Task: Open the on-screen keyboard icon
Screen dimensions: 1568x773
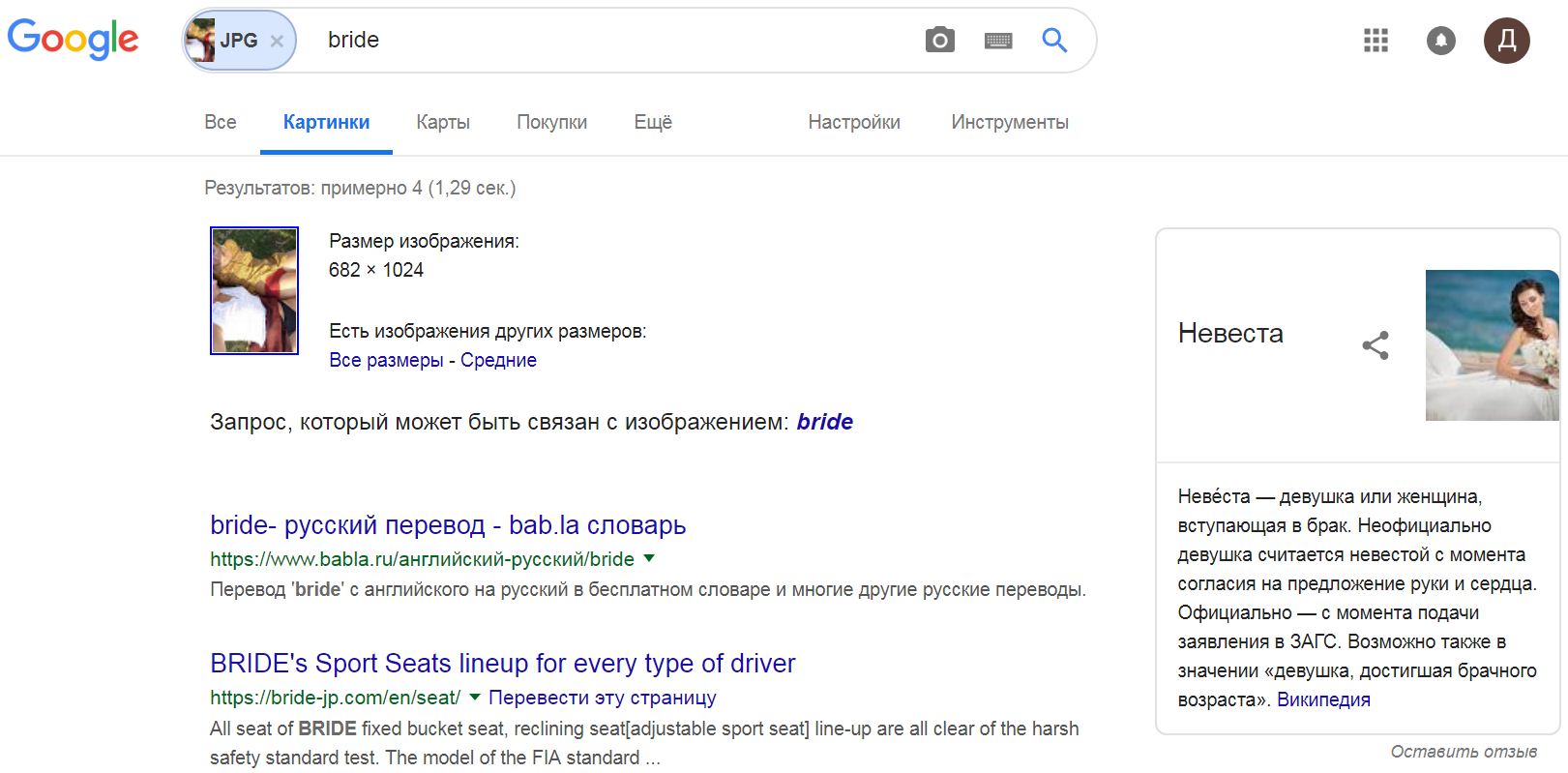Action: (x=998, y=41)
